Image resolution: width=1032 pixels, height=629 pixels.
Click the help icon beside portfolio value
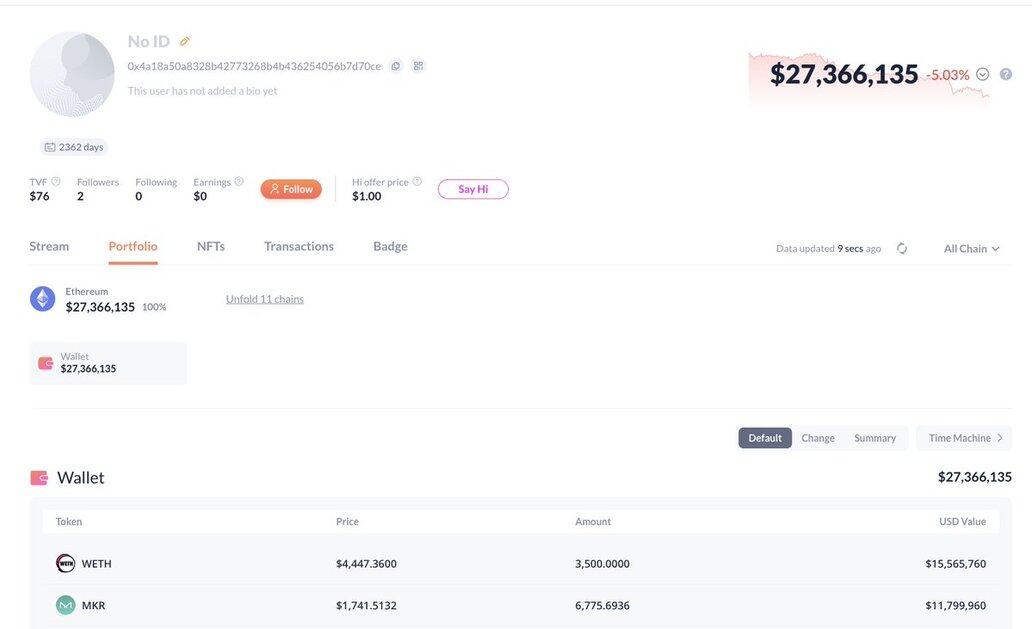[1006, 74]
